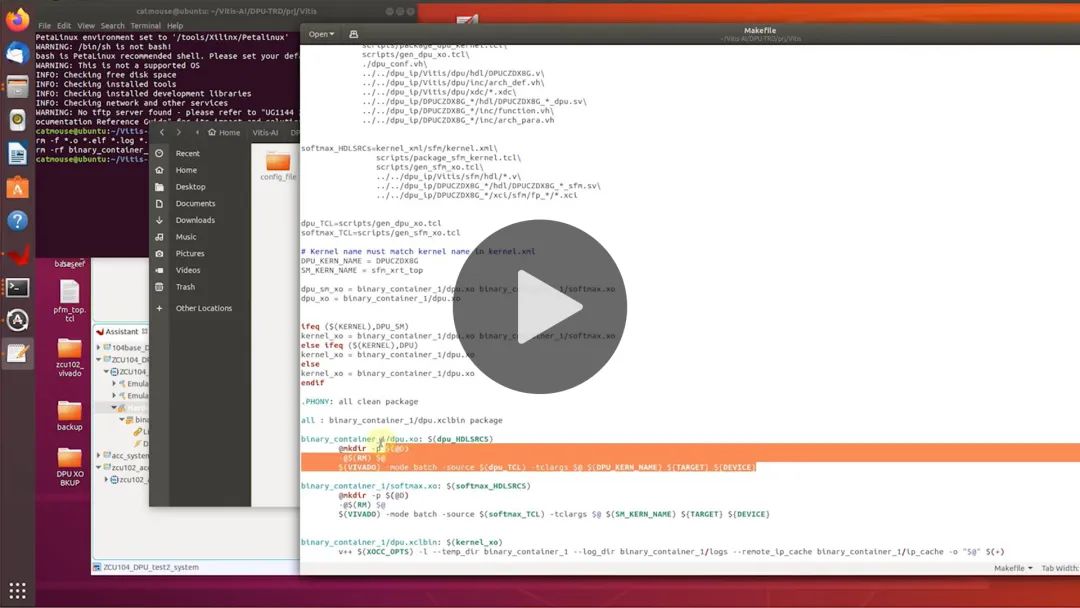Collapse the zcu102_ac system node
Viewport: 1080px width, 608px height.
click(98, 468)
